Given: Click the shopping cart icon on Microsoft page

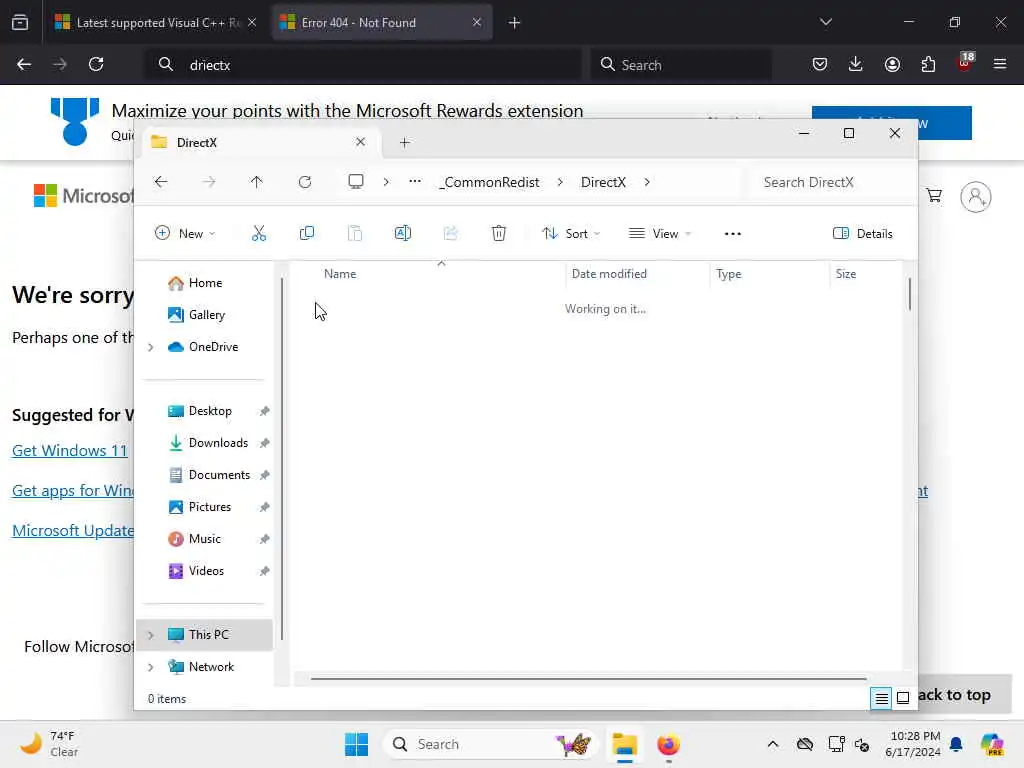Looking at the screenshot, I should (934, 195).
